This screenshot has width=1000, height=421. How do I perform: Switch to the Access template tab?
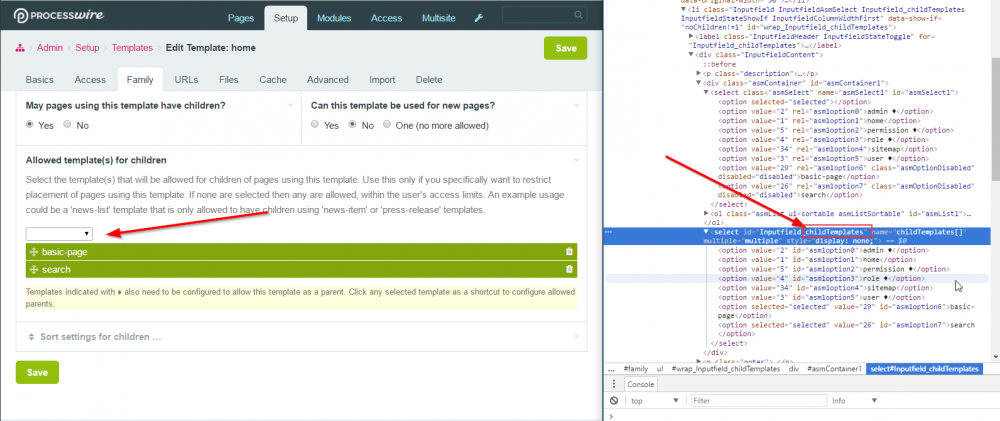(x=90, y=80)
